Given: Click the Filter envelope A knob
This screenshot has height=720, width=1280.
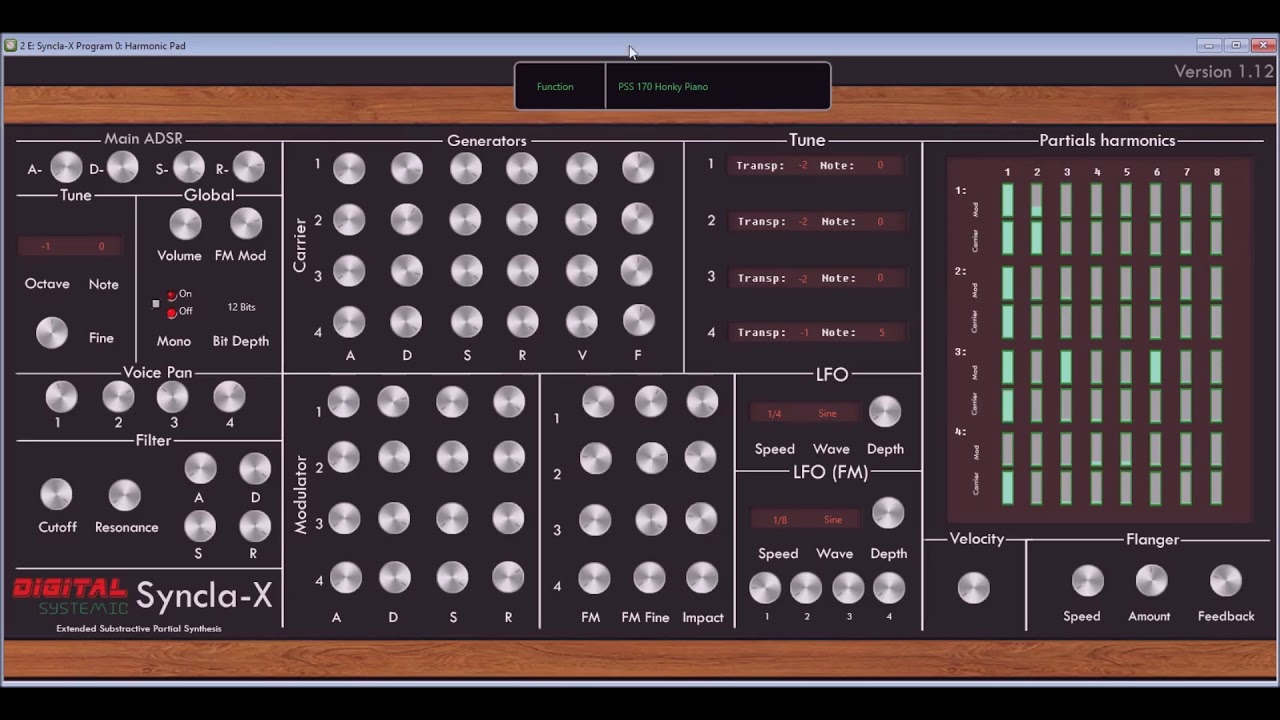Looking at the screenshot, I should (x=200, y=468).
